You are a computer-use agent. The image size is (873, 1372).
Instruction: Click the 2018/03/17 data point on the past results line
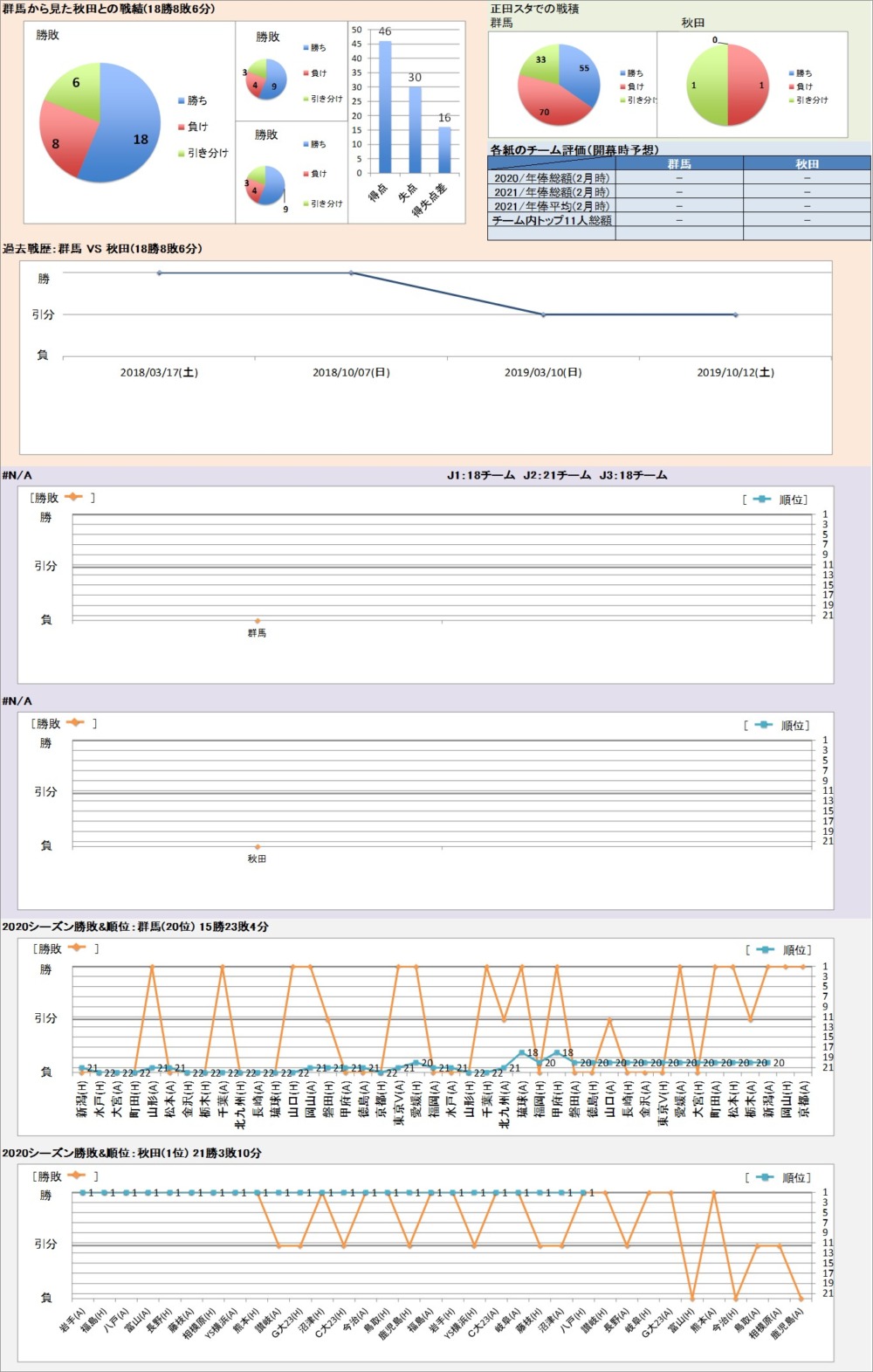[159, 273]
